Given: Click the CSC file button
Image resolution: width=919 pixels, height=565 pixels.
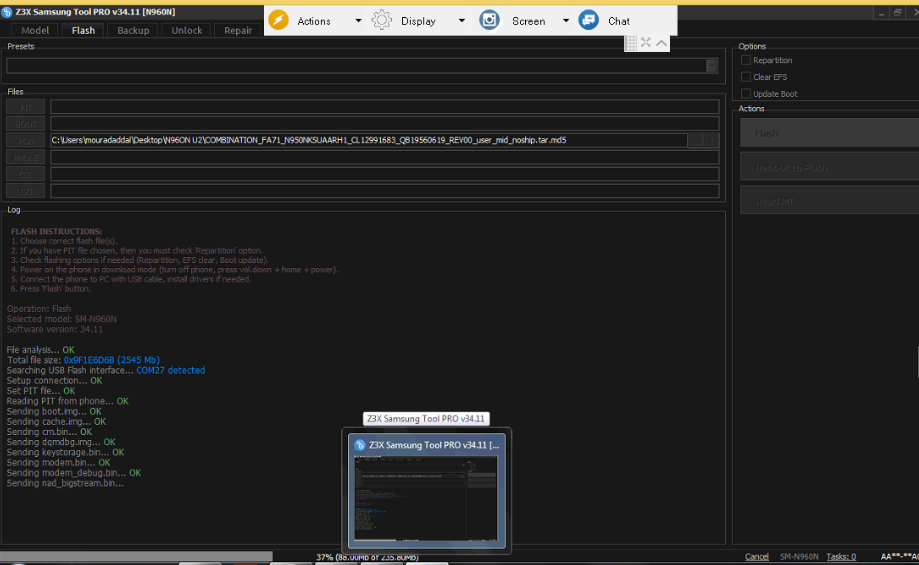Looking at the screenshot, I should (x=26, y=174).
